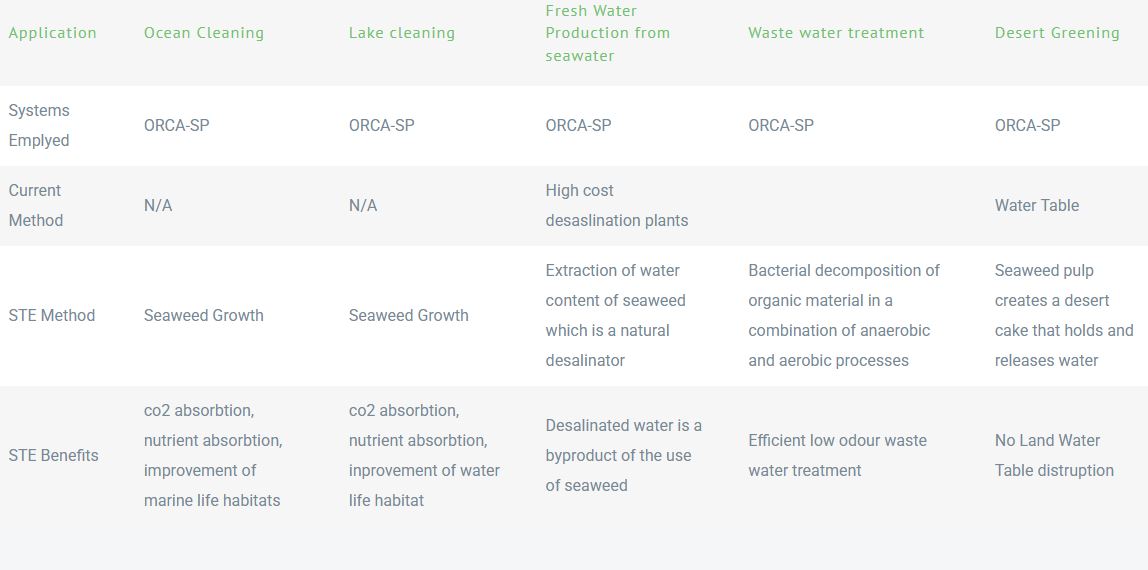Select the STE Method row label
The image size is (1148, 570).
point(52,315)
